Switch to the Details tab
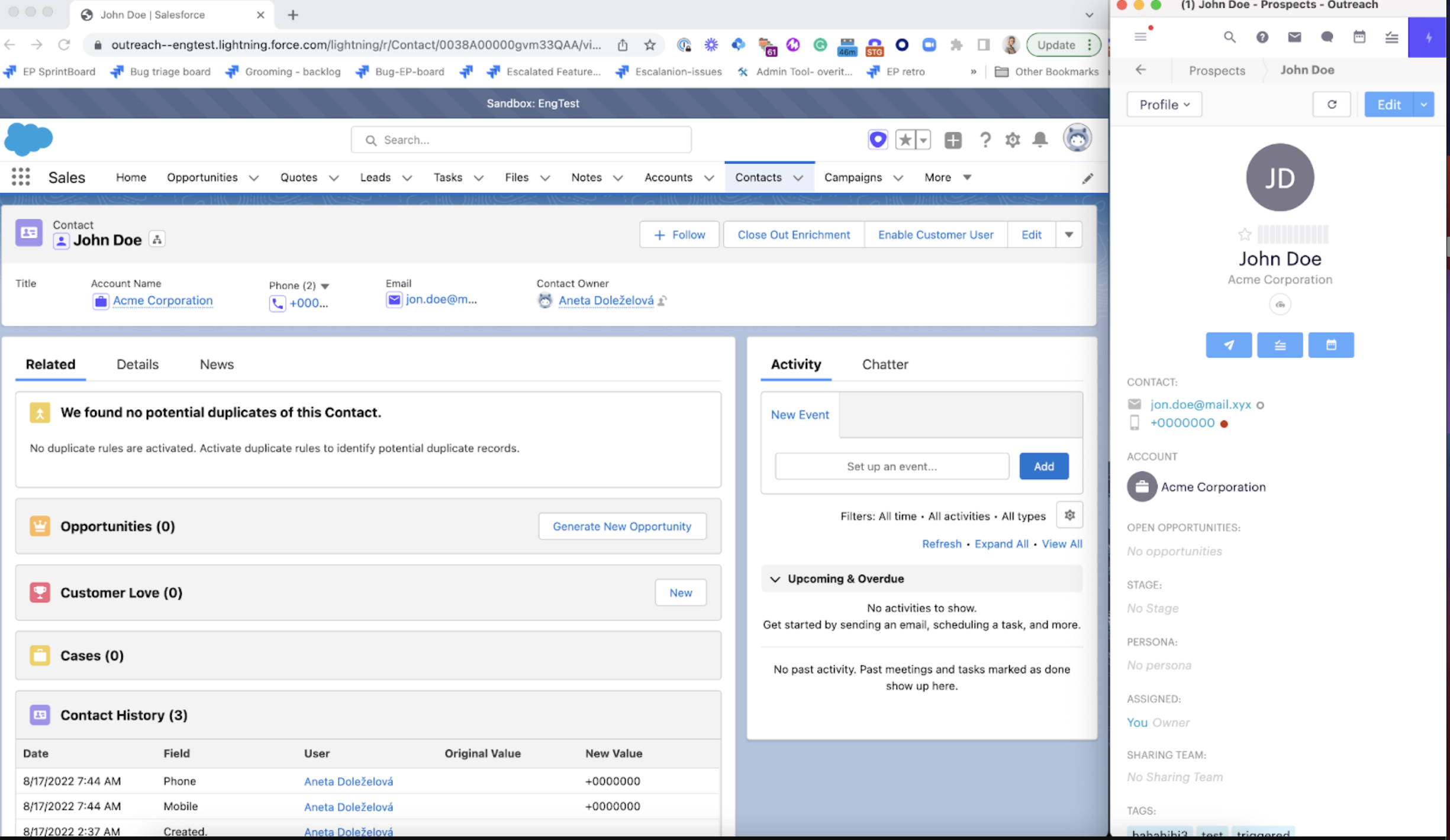 pos(137,364)
